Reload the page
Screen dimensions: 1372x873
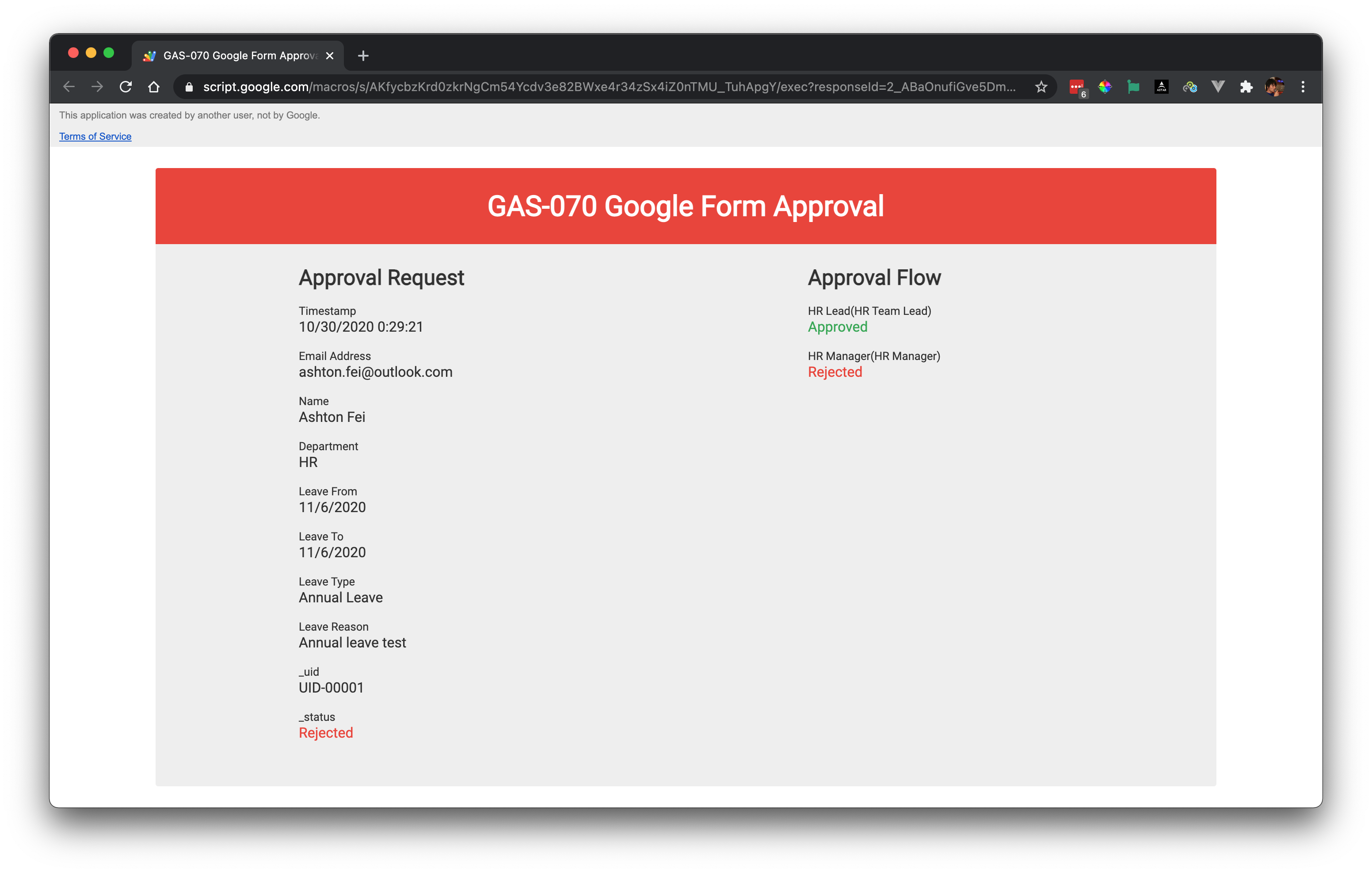point(126,87)
